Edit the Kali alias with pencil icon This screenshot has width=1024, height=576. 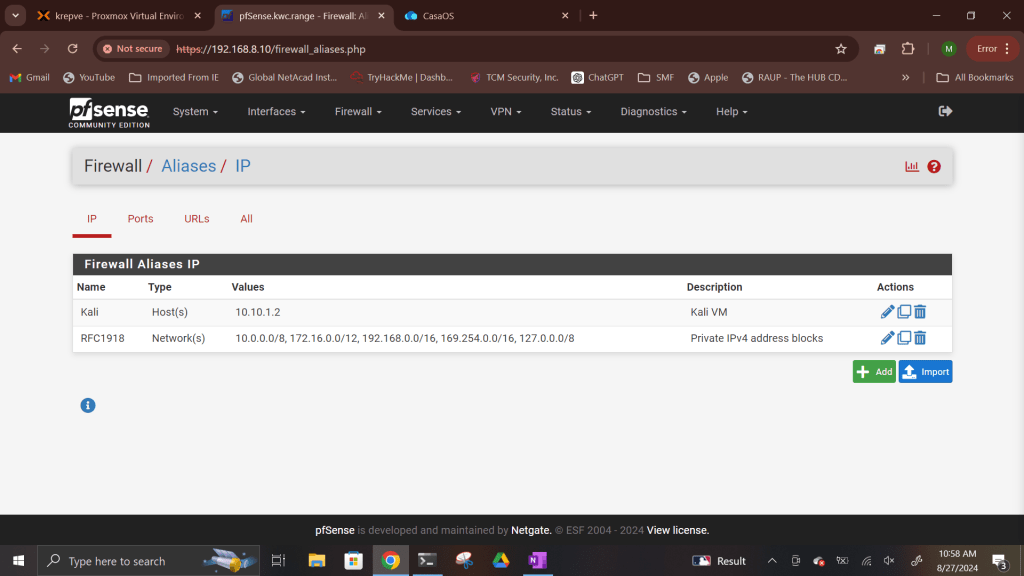click(887, 312)
